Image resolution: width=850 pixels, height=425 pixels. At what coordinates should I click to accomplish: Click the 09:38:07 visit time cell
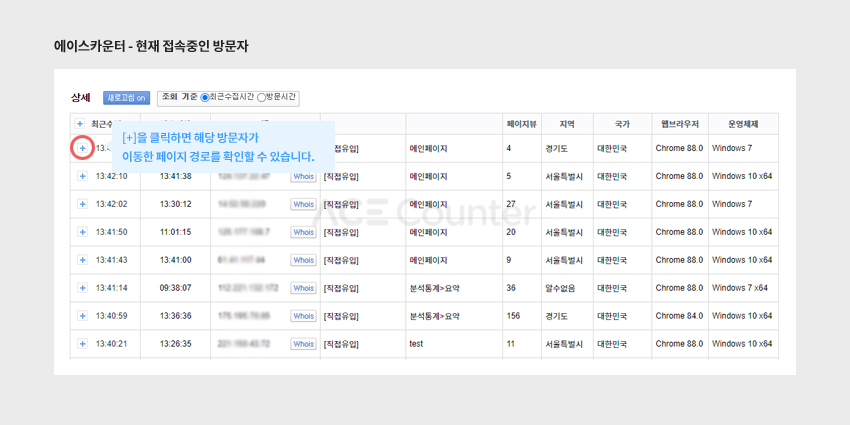coord(175,288)
